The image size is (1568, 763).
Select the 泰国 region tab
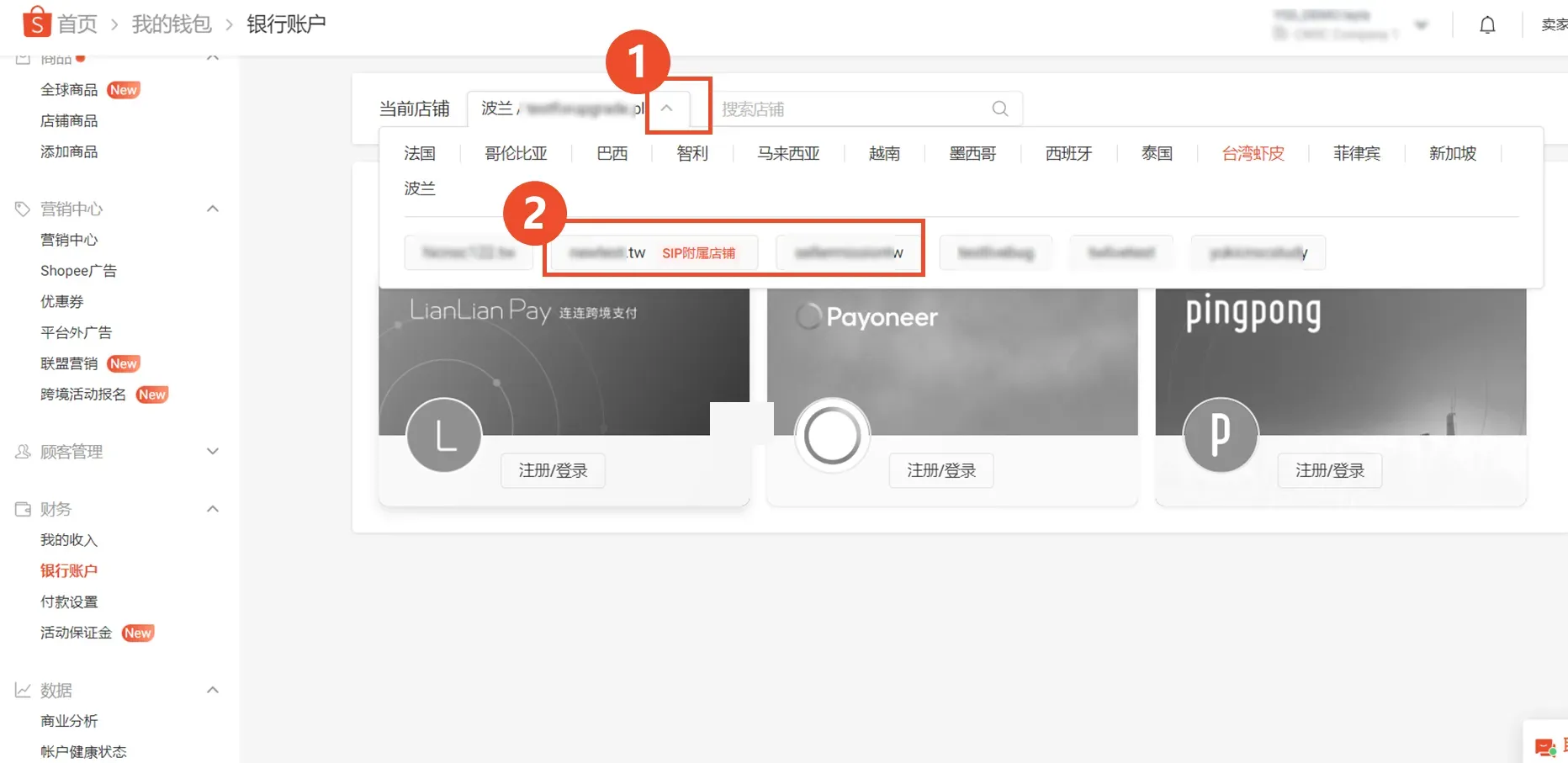click(1157, 153)
